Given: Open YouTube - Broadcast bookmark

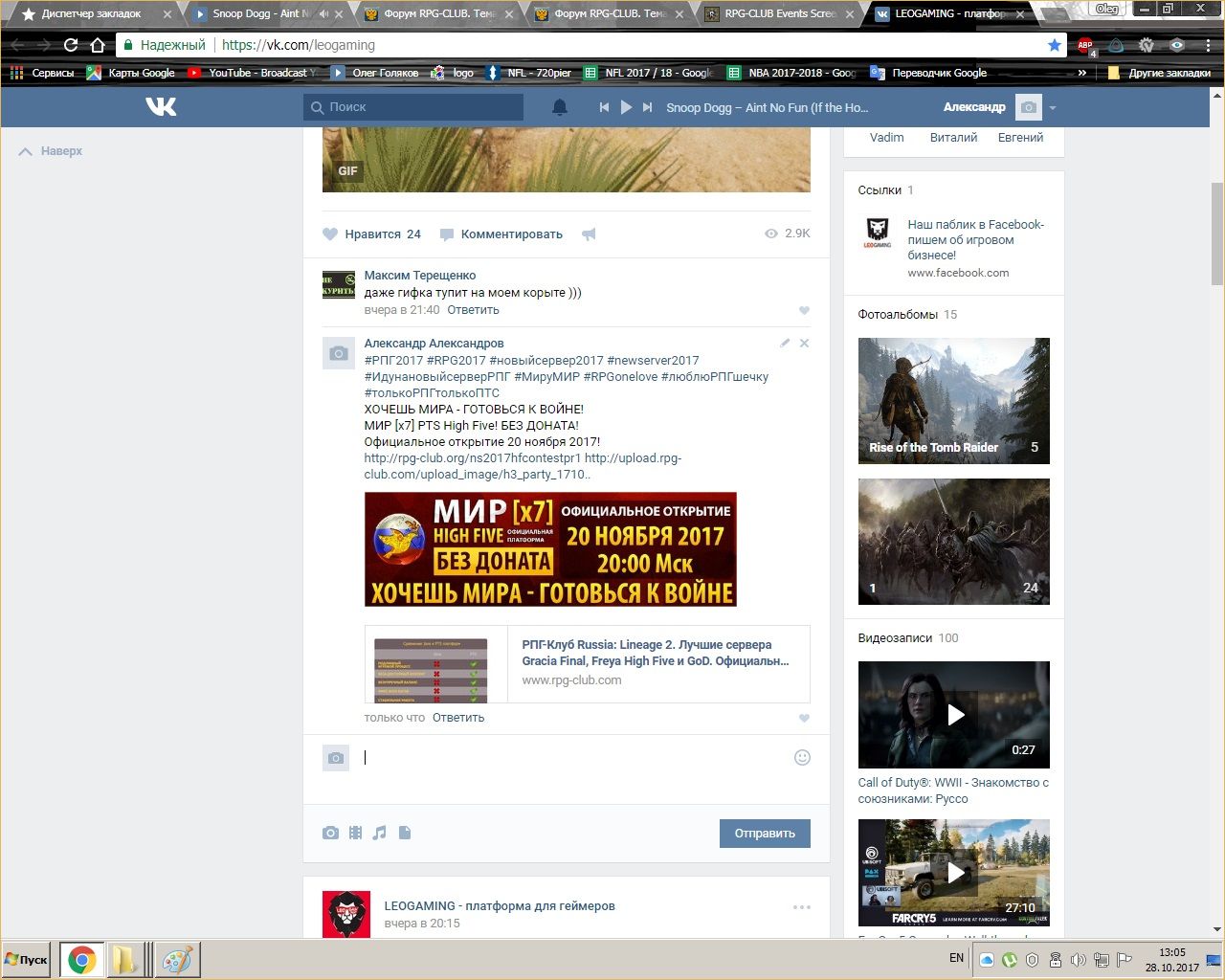Looking at the screenshot, I should tap(253, 73).
